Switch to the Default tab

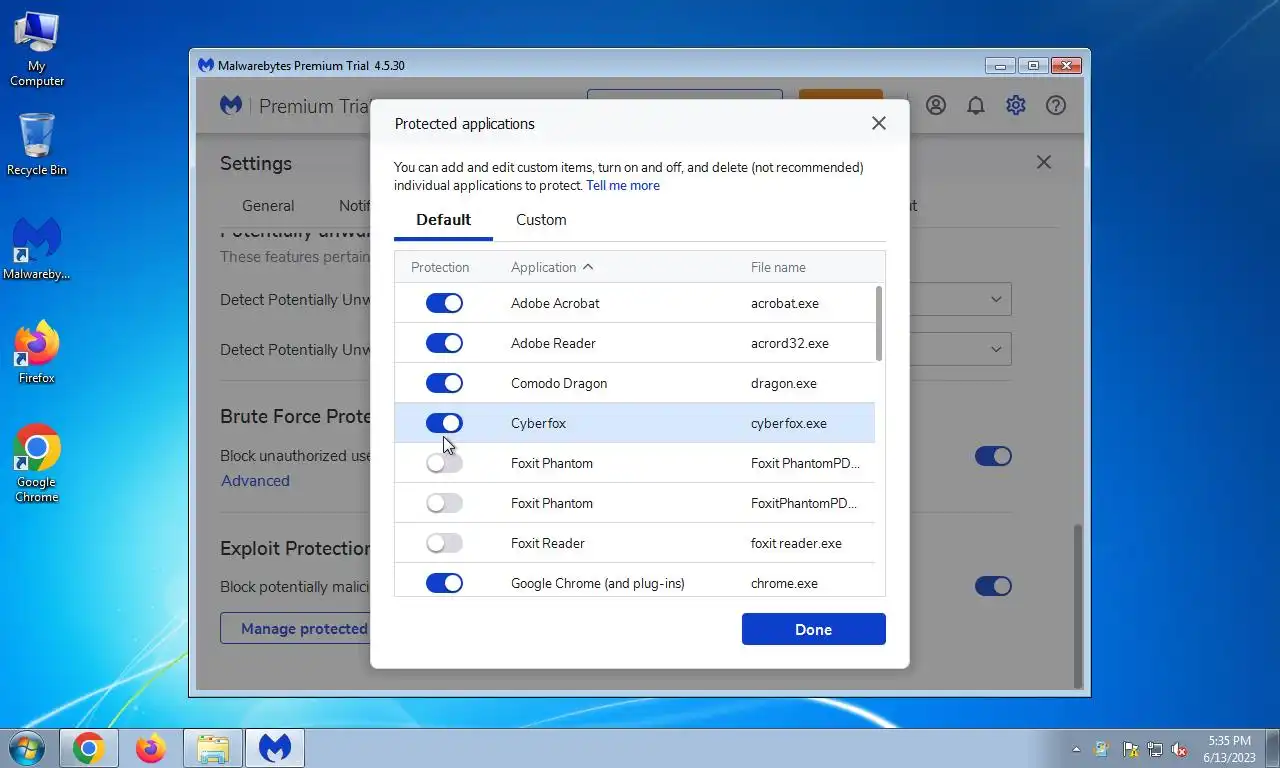tap(443, 220)
